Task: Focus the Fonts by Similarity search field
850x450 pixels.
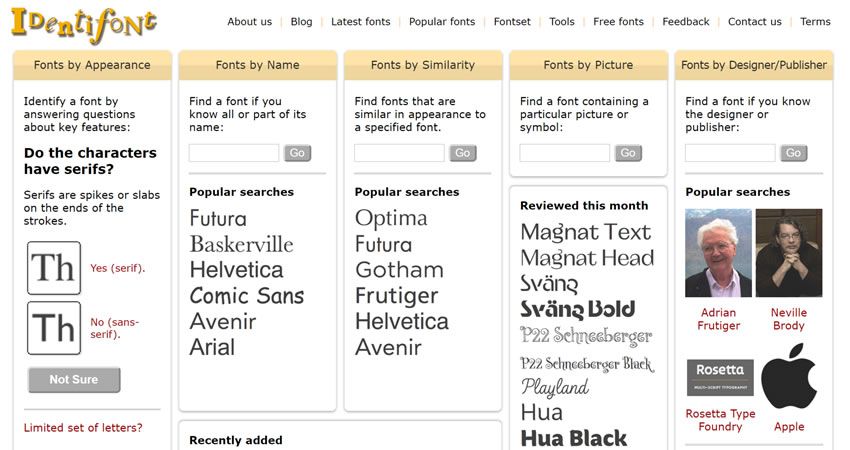Action: pyautogui.click(x=399, y=153)
